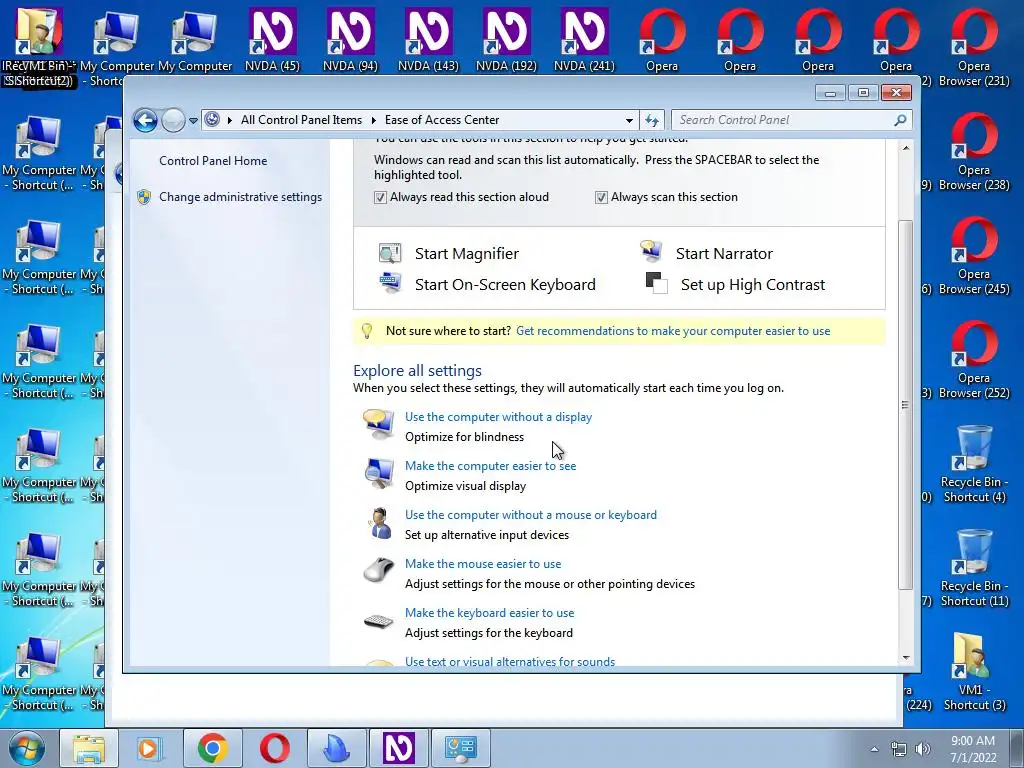Click the On-Screen Keyboard icon
The height and width of the screenshot is (768, 1024).
[x=391, y=283]
